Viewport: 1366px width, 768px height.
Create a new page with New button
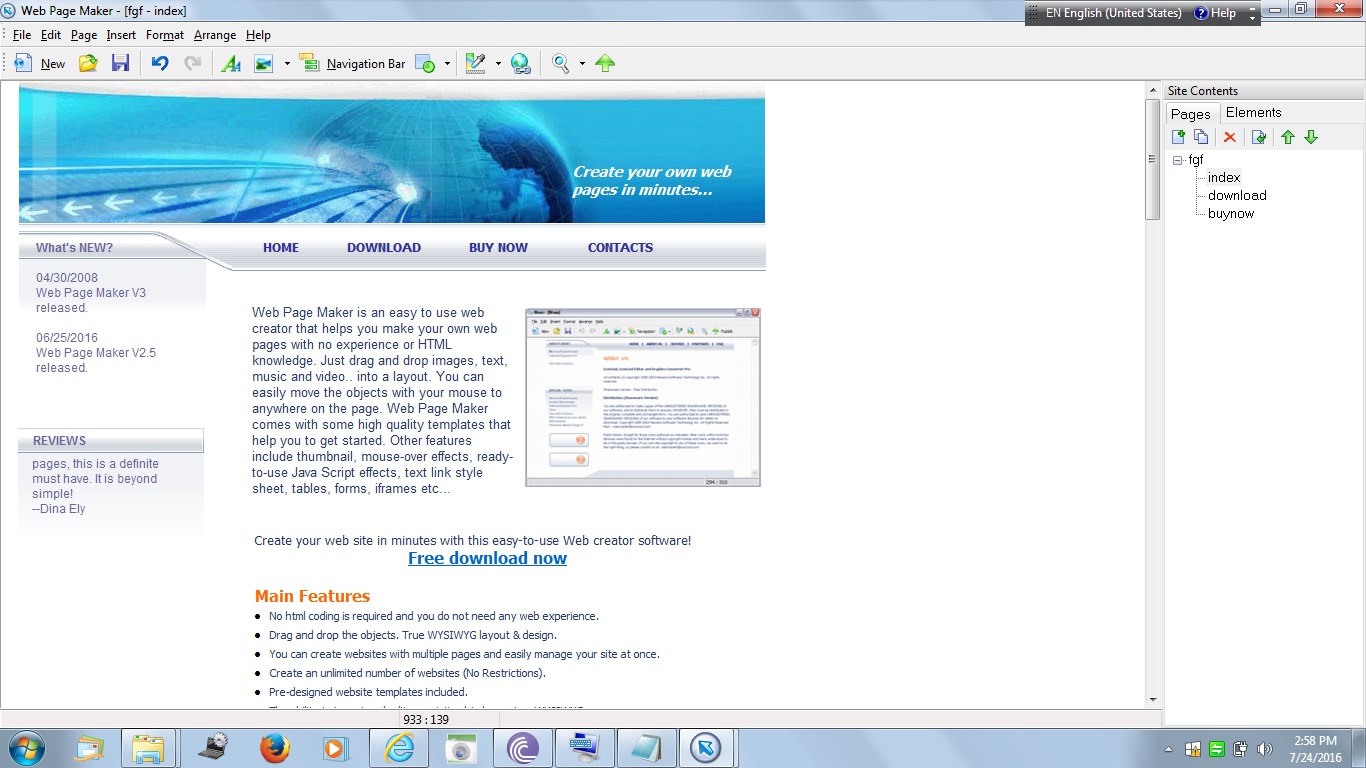[40, 63]
